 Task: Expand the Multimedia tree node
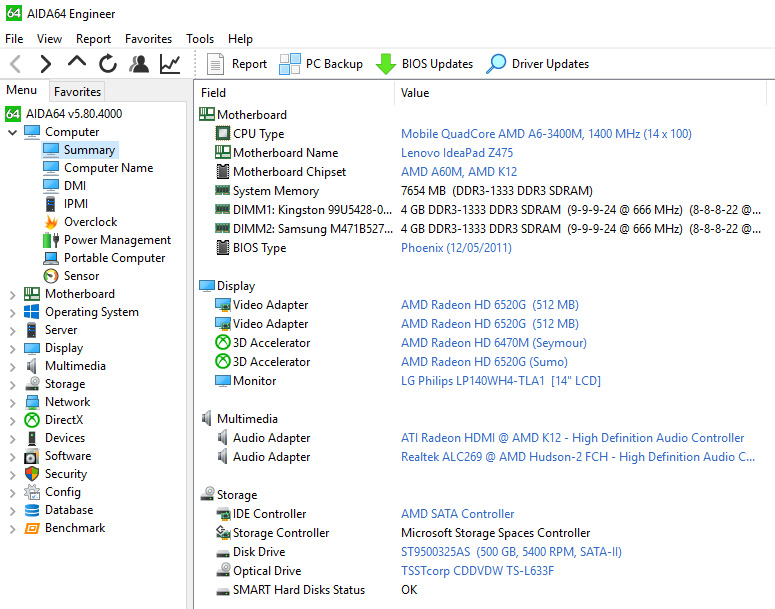(13, 366)
